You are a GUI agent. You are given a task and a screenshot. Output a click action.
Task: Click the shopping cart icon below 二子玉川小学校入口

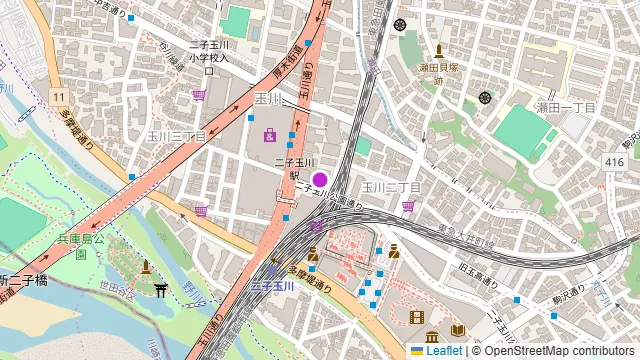[x=199, y=96]
